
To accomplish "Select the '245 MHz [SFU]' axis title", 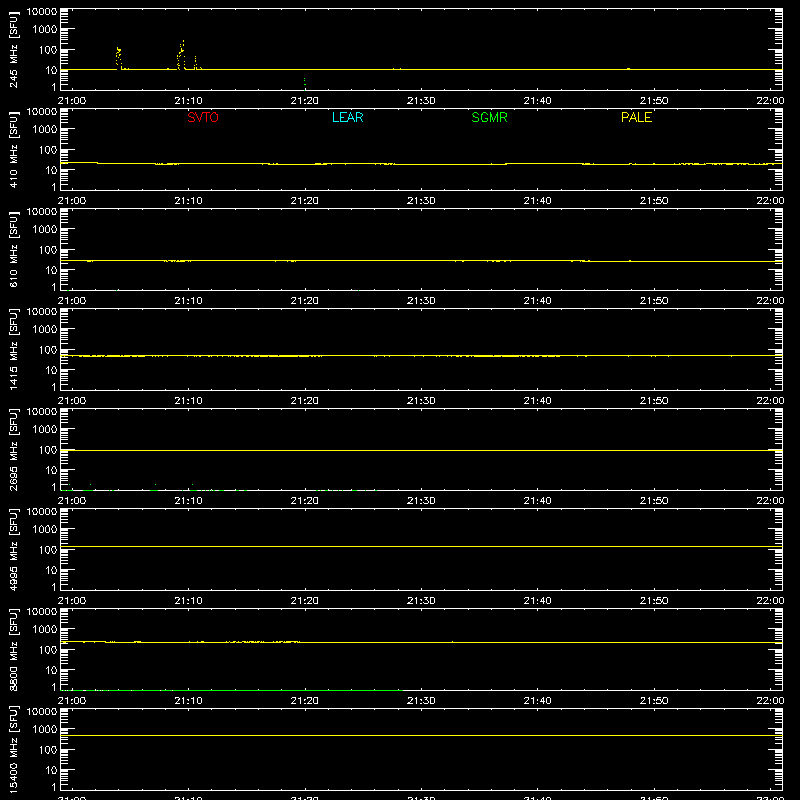I will pos(13,49).
